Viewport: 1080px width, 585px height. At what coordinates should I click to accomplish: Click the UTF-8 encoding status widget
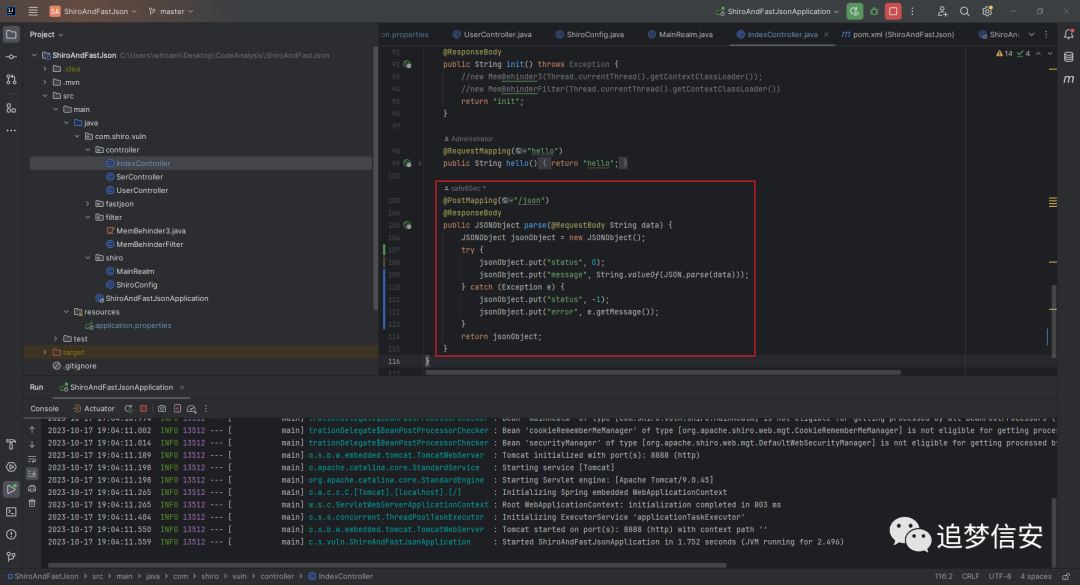999,576
